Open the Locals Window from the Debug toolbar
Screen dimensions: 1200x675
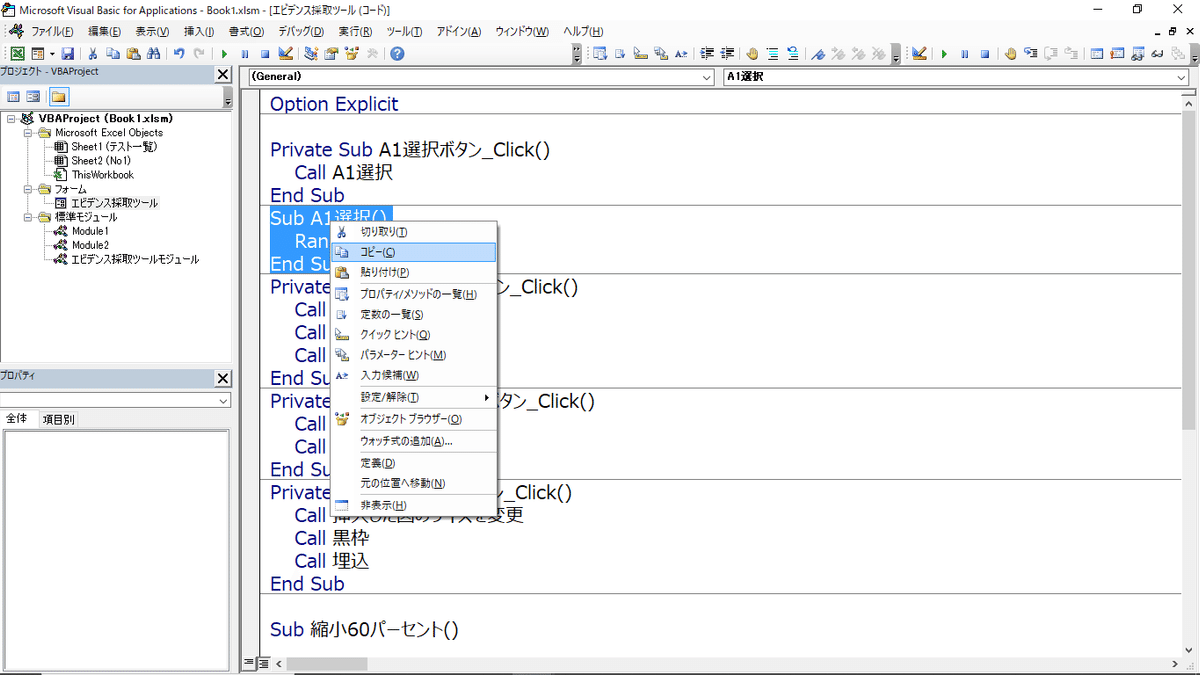click(1095, 53)
